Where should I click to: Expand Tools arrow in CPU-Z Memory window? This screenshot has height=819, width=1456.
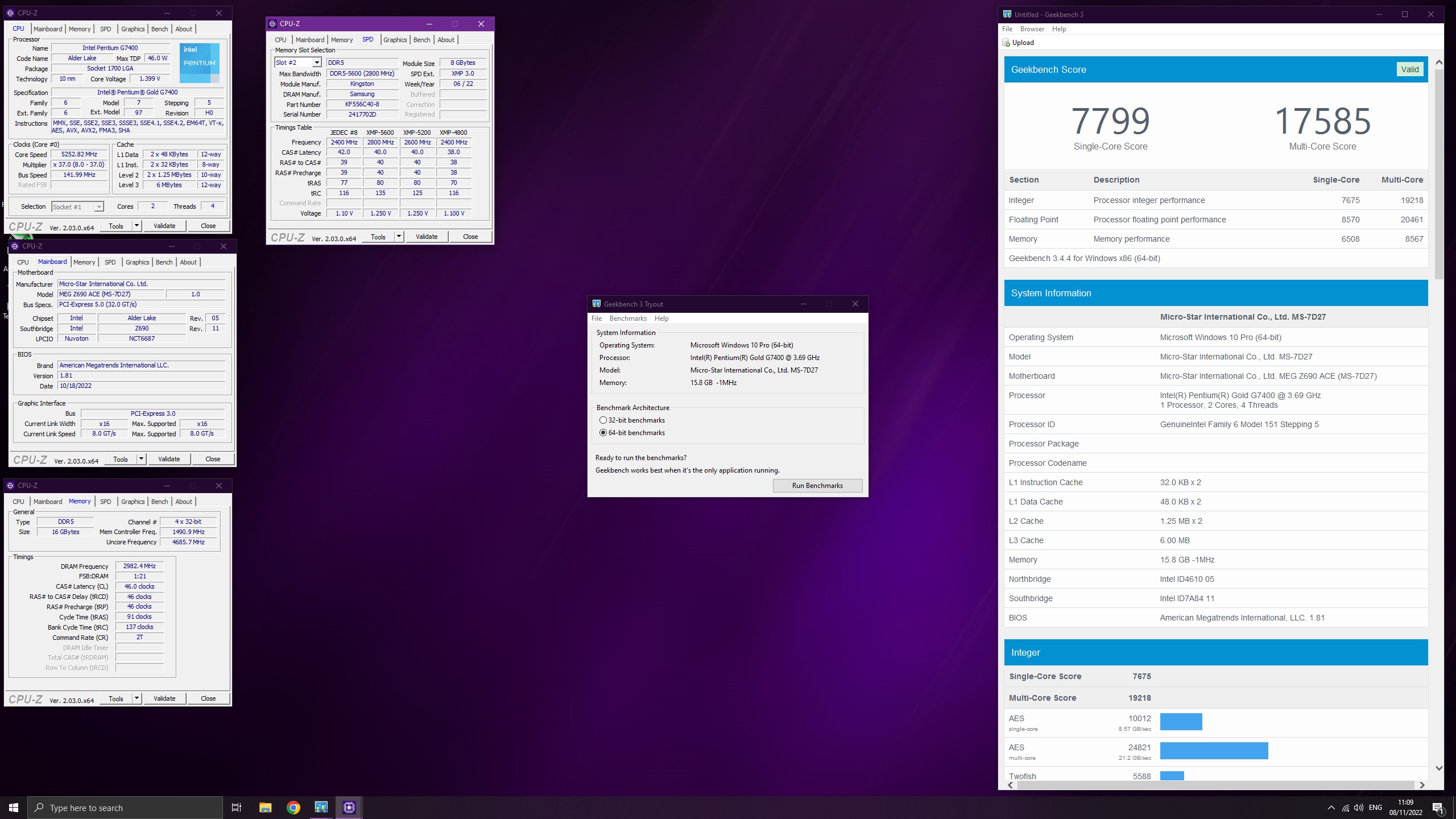click(x=136, y=698)
